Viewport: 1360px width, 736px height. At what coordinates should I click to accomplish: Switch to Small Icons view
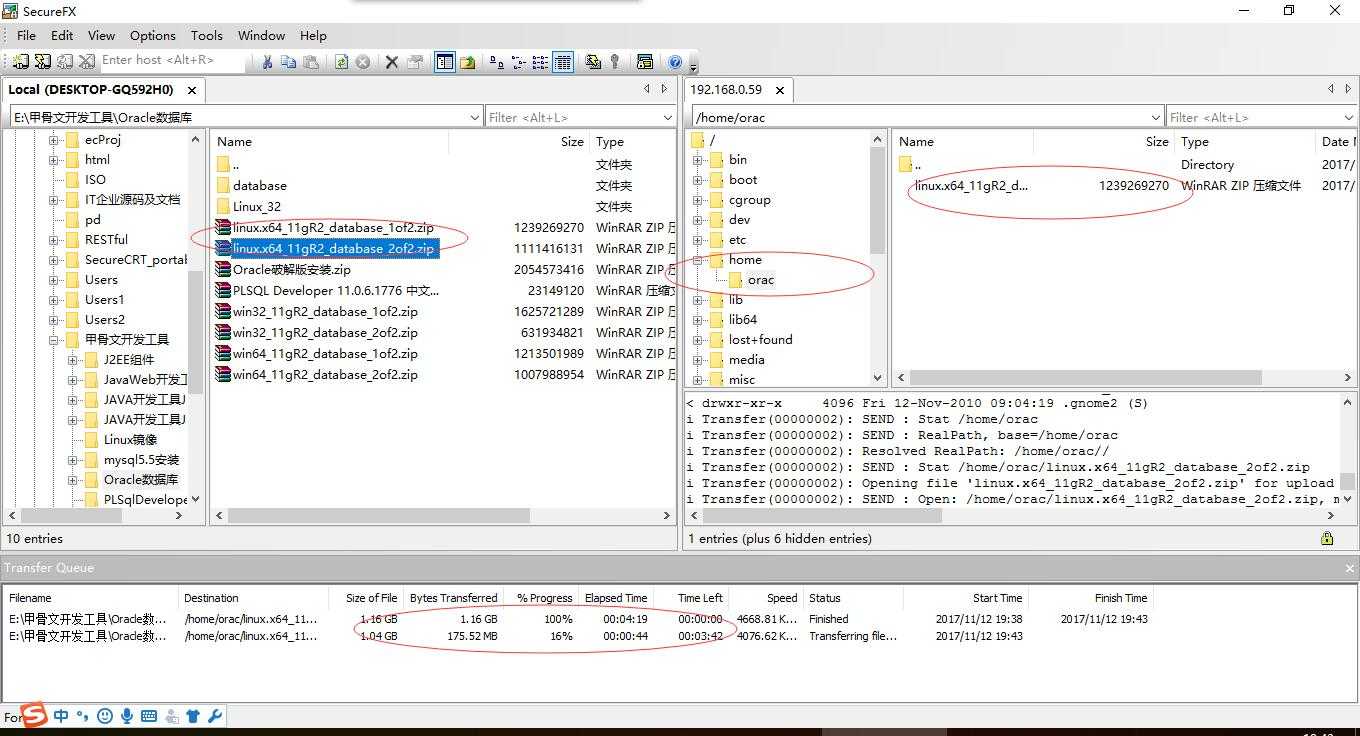(x=518, y=62)
